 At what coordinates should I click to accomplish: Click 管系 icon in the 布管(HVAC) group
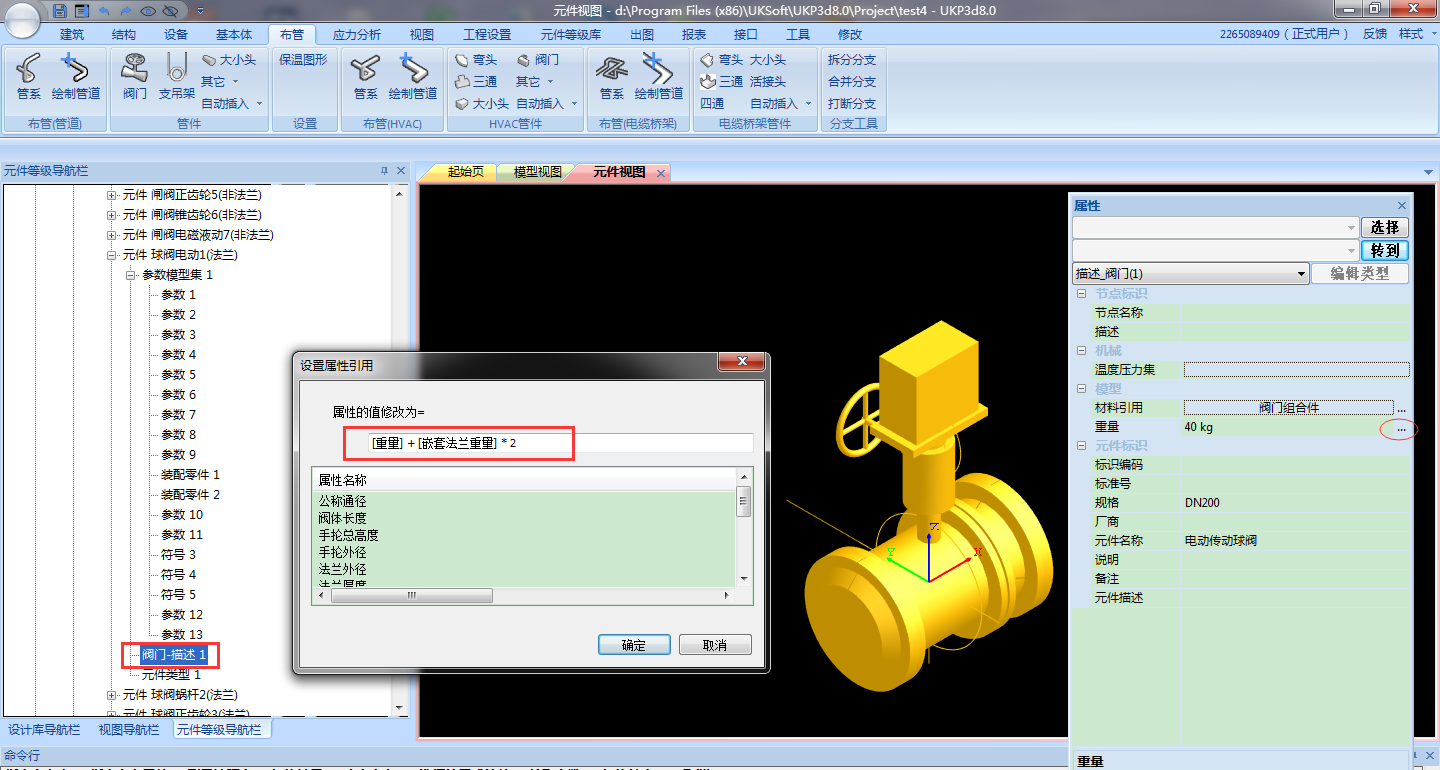click(366, 76)
